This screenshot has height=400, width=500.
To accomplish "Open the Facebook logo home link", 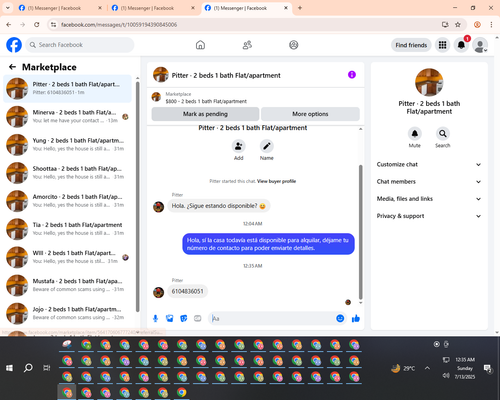I will tap(14, 45).
